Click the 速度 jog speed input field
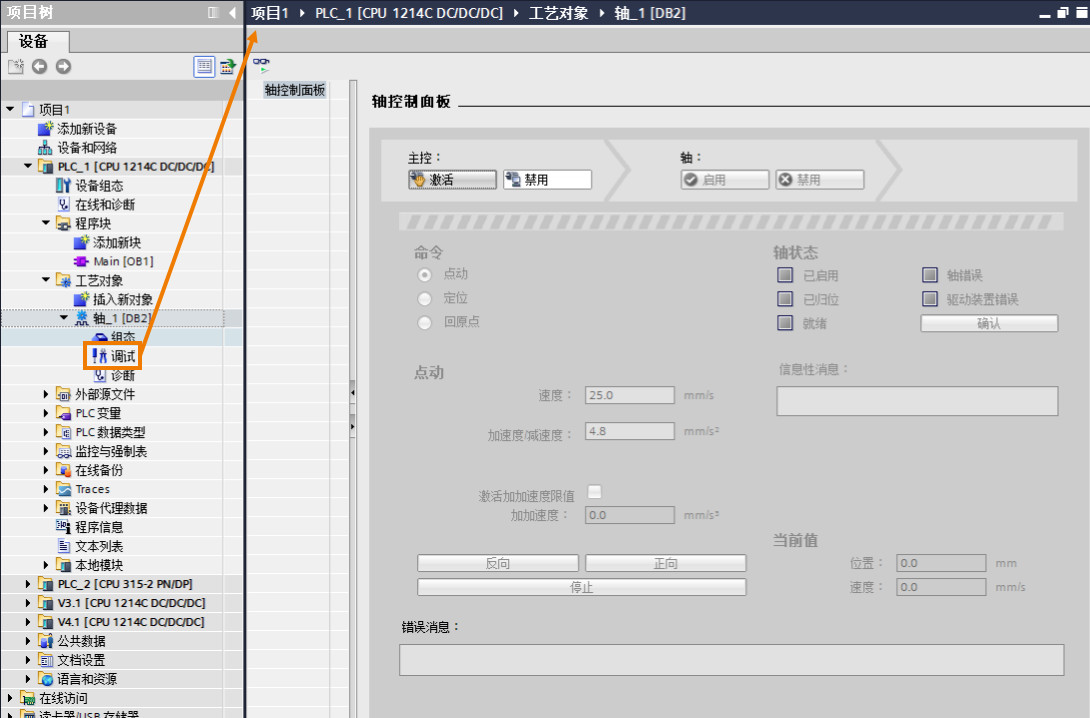Viewport: 1090px width, 718px height. tap(629, 395)
